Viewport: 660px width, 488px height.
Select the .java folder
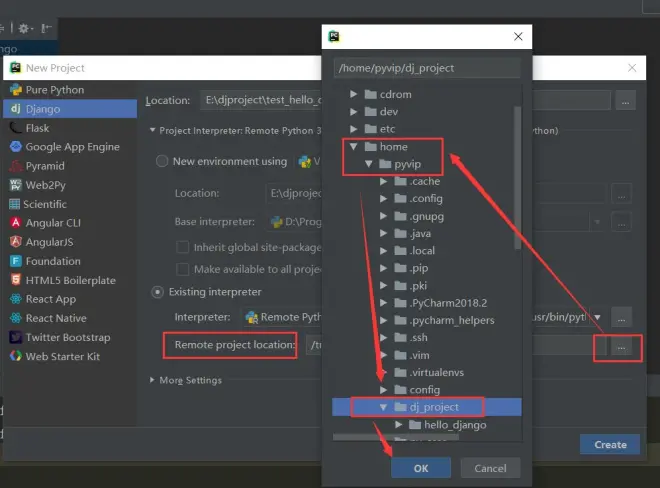412,233
